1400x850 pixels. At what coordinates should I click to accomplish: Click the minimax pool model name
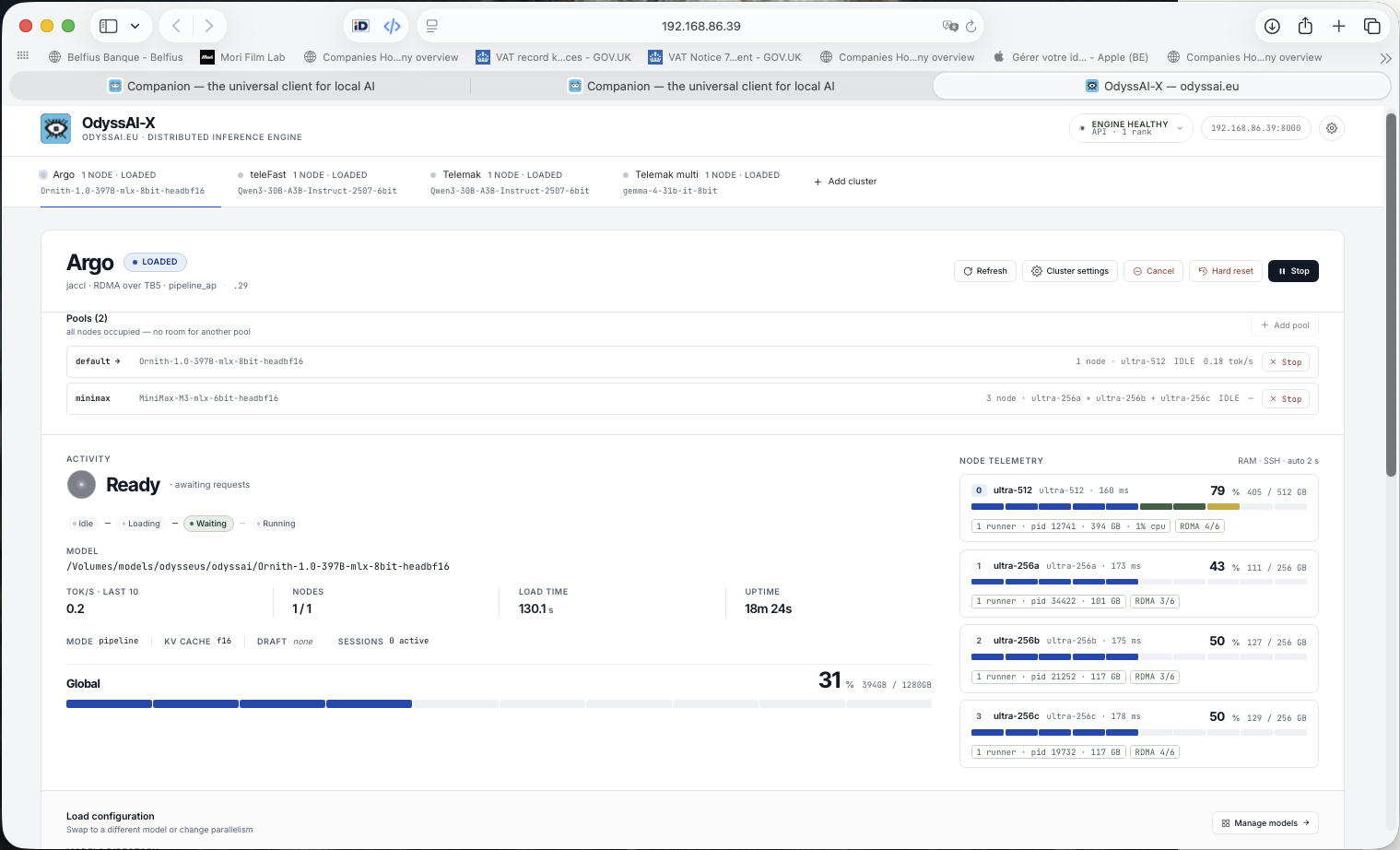coord(208,398)
